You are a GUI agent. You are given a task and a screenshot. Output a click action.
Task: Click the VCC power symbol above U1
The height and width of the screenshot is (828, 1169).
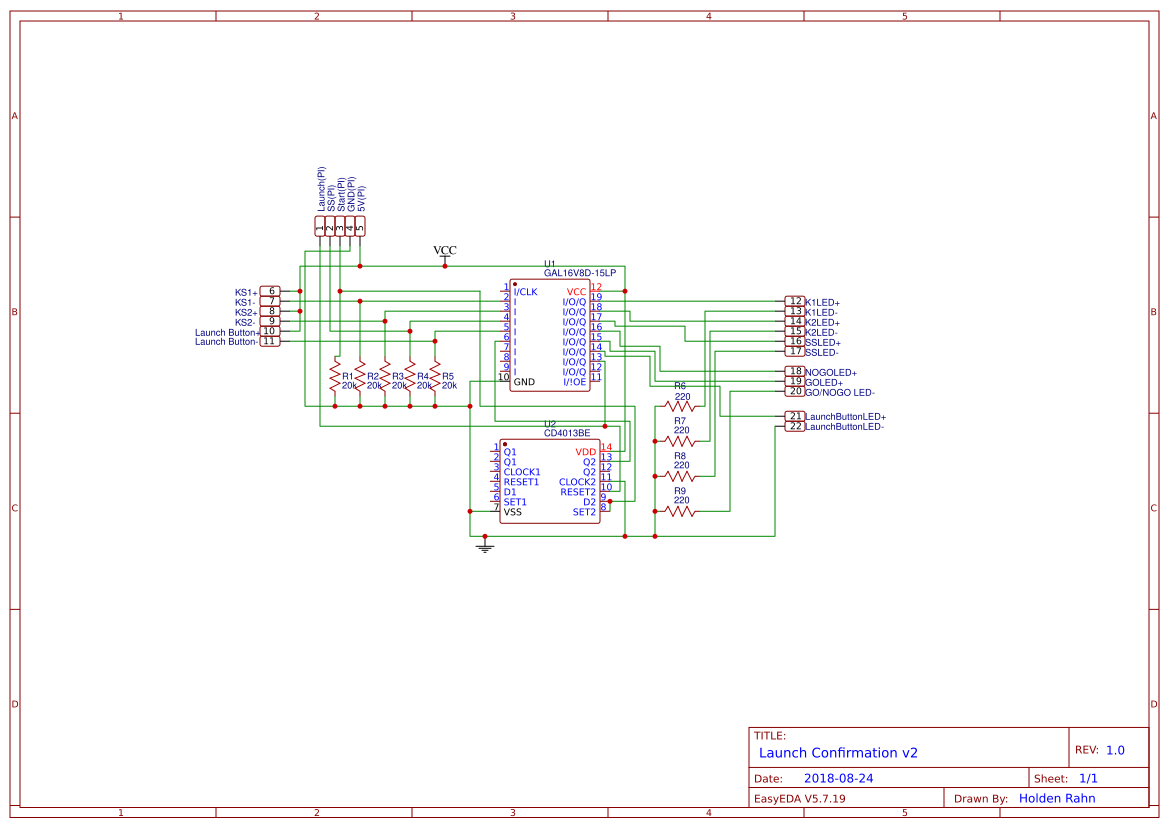(x=443, y=250)
